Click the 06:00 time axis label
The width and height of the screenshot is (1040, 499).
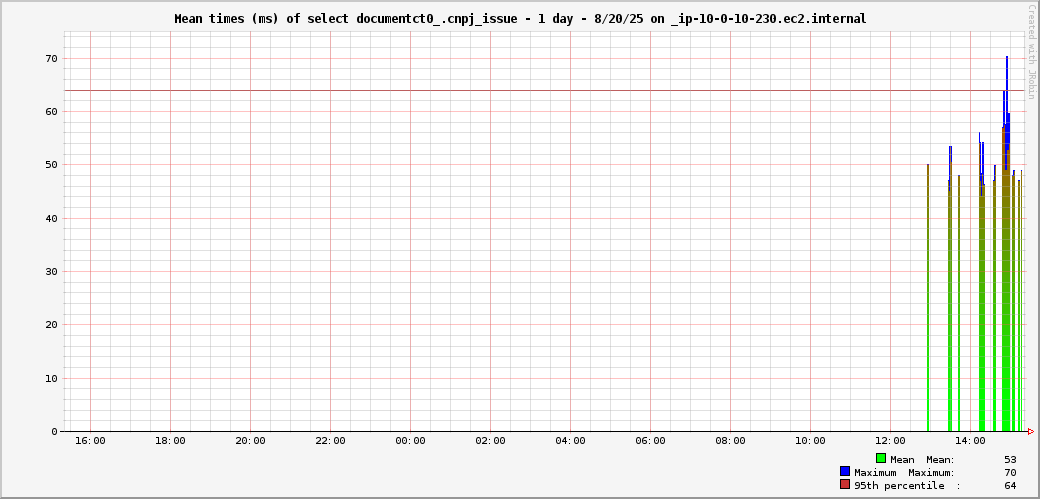pyautogui.click(x=650, y=441)
